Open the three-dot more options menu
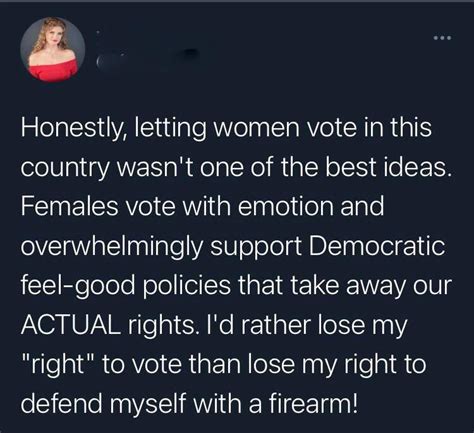This screenshot has height=433, width=474. (x=443, y=38)
